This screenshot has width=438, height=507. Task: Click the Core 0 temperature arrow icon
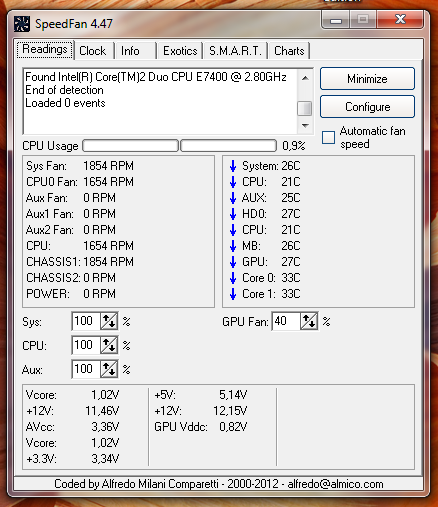pos(233,278)
